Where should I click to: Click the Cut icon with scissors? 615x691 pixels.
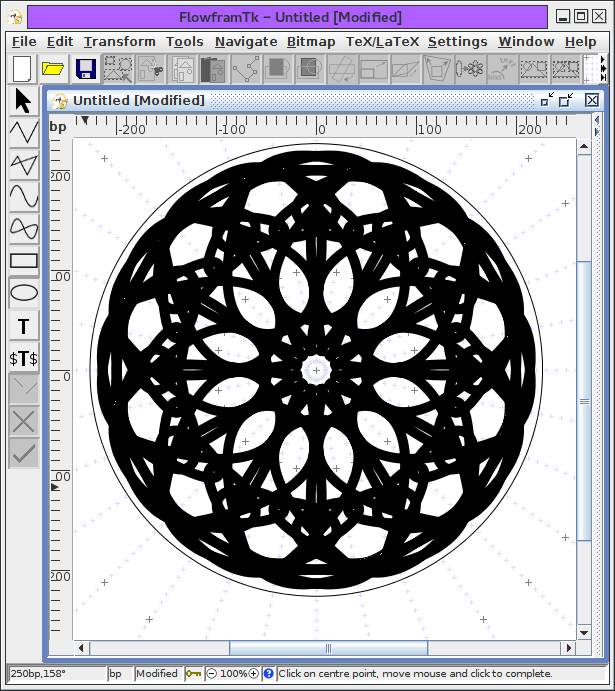pyautogui.click(x=150, y=69)
